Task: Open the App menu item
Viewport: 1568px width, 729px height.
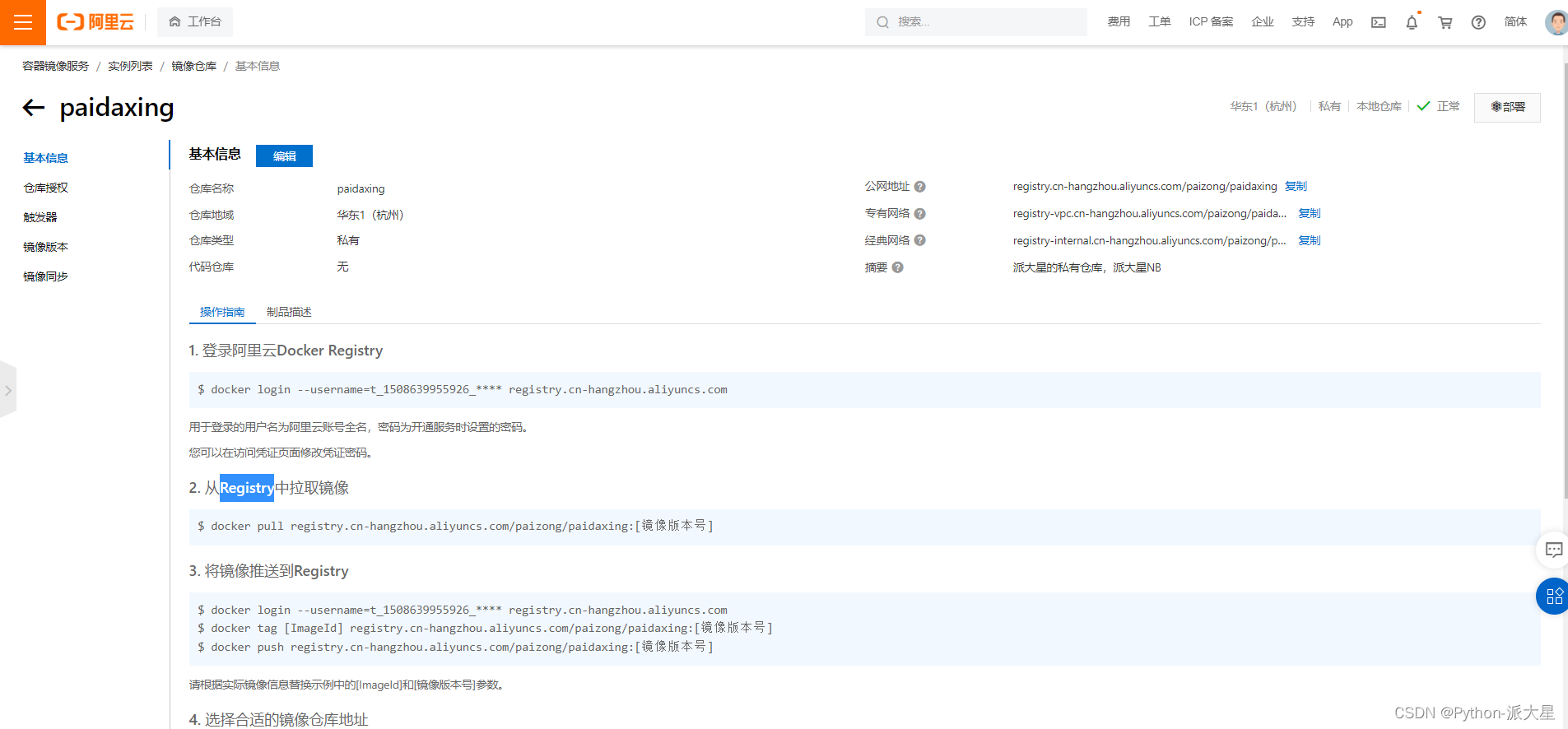Action: (1342, 22)
